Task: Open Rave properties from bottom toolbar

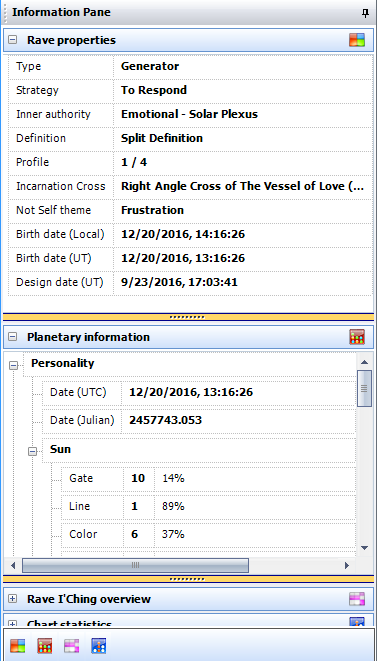Action: click(x=18, y=646)
